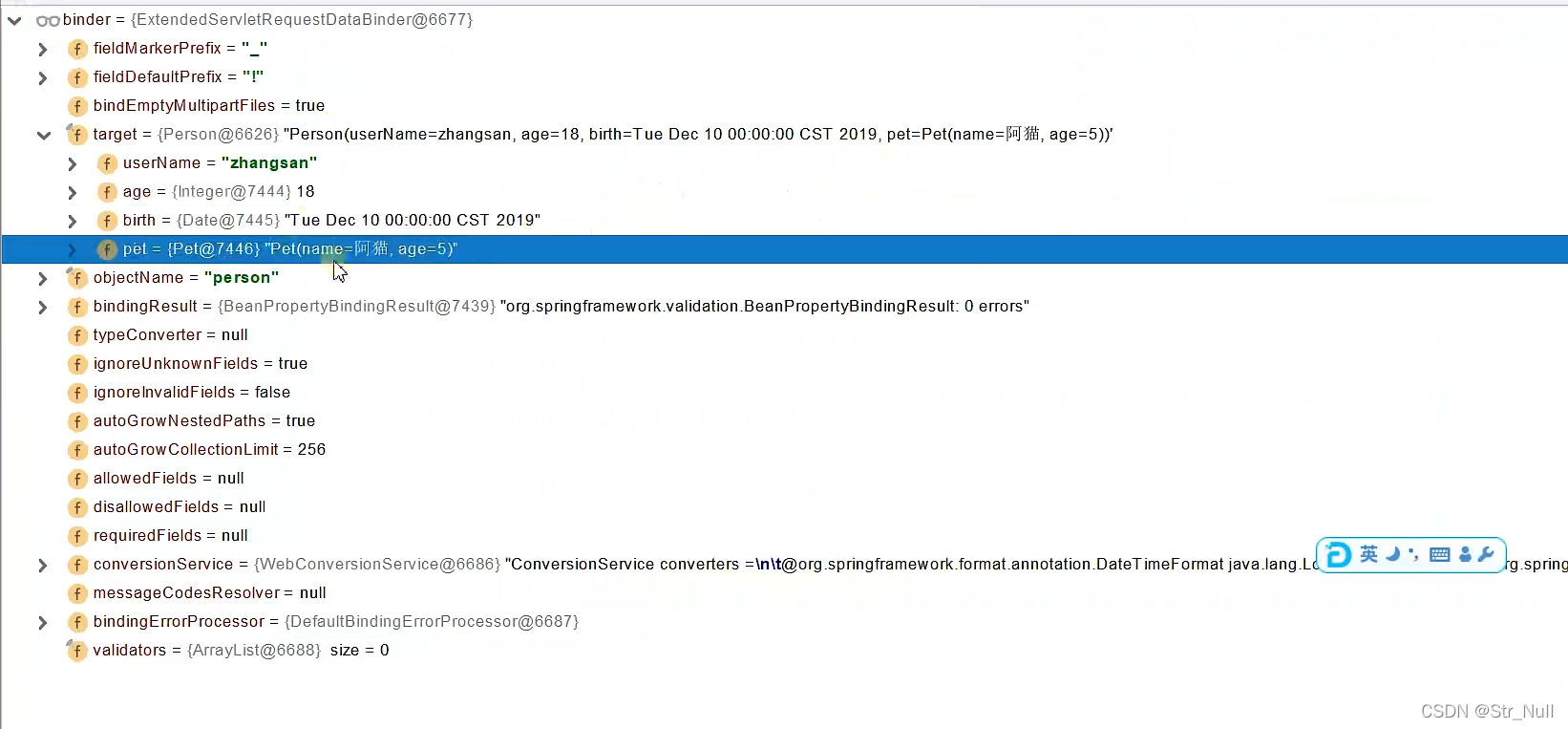Click the field icon of autoGrowCollectionLimit
This screenshot has height=729, width=1568.
point(77,450)
